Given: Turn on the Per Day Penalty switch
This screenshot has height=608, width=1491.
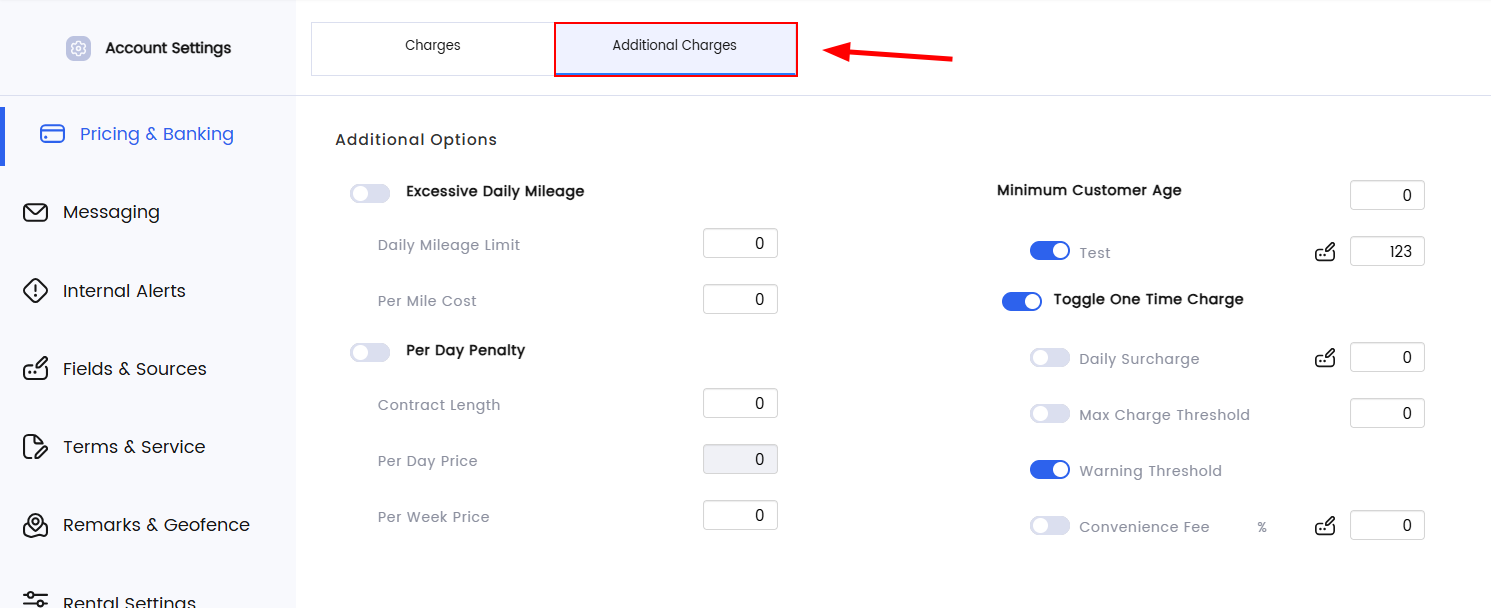Looking at the screenshot, I should click(x=370, y=352).
